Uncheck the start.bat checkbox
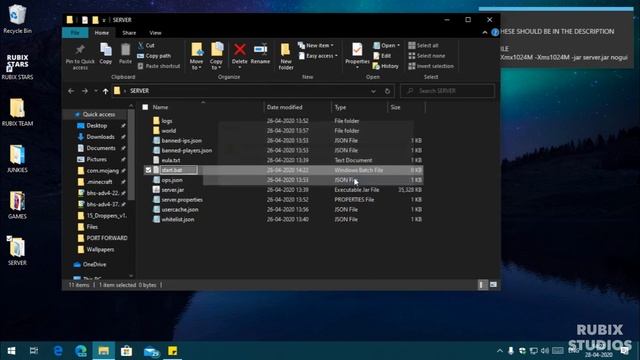 point(148,170)
